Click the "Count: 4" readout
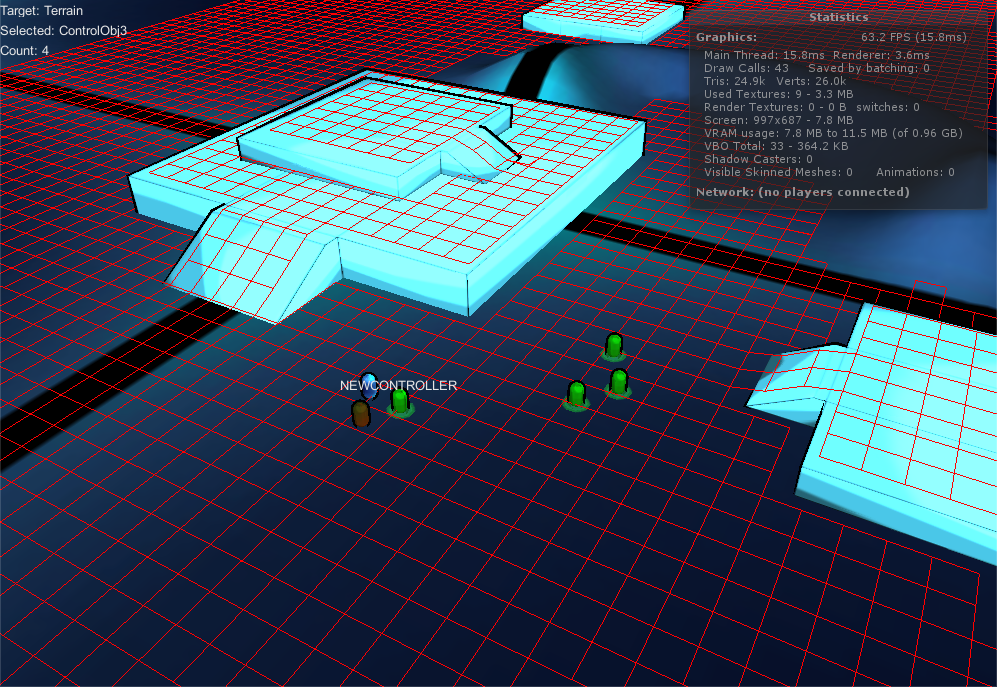 [25, 51]
